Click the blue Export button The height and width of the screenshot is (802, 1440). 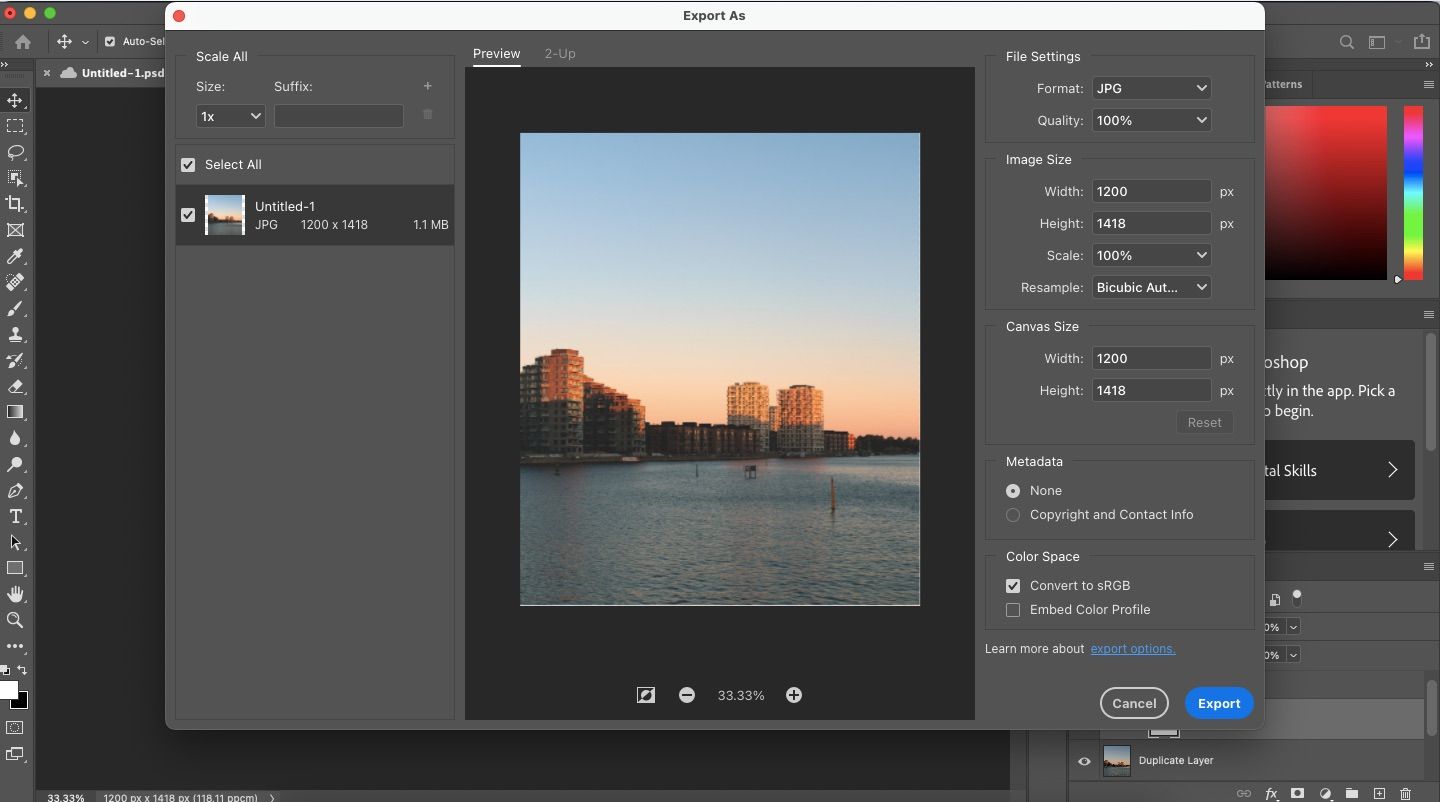coord(1219,703)
